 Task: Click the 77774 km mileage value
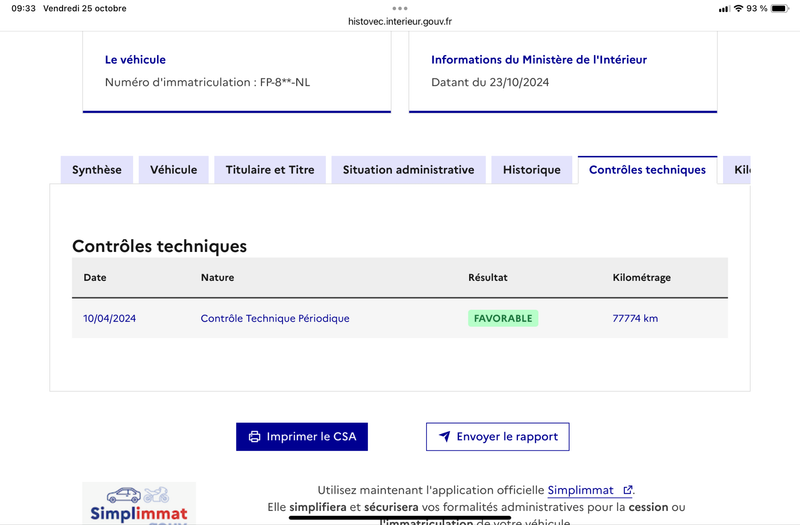635,318
